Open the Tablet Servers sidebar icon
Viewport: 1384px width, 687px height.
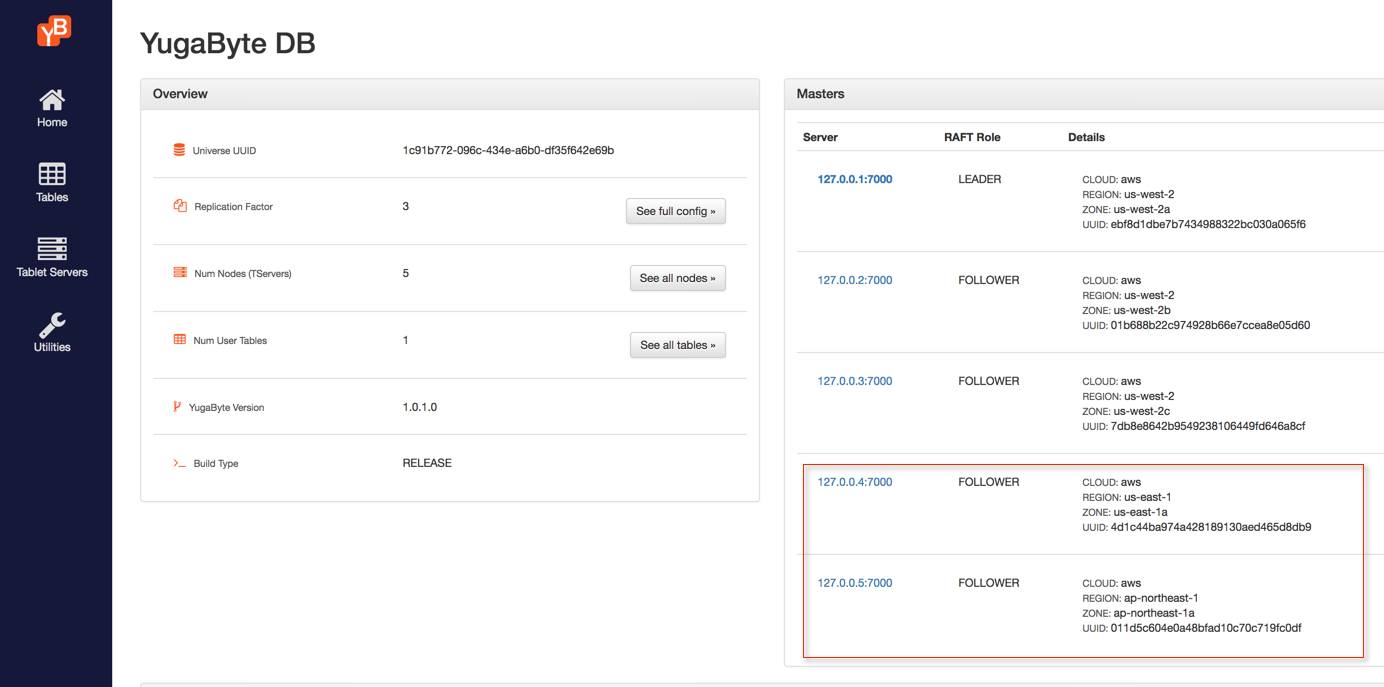[x=52, y=249]
